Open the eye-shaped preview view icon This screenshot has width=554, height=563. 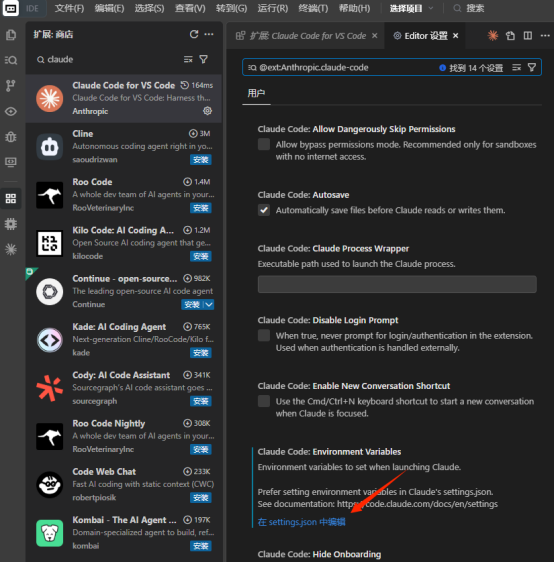point(11,111)
